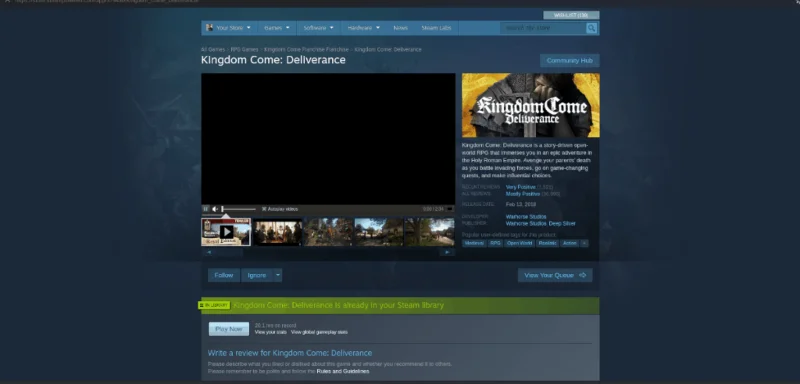The height and width of the screenshot is (384, 800).
Task: Go to All Games breadcrumb
Action: point(213,49)
